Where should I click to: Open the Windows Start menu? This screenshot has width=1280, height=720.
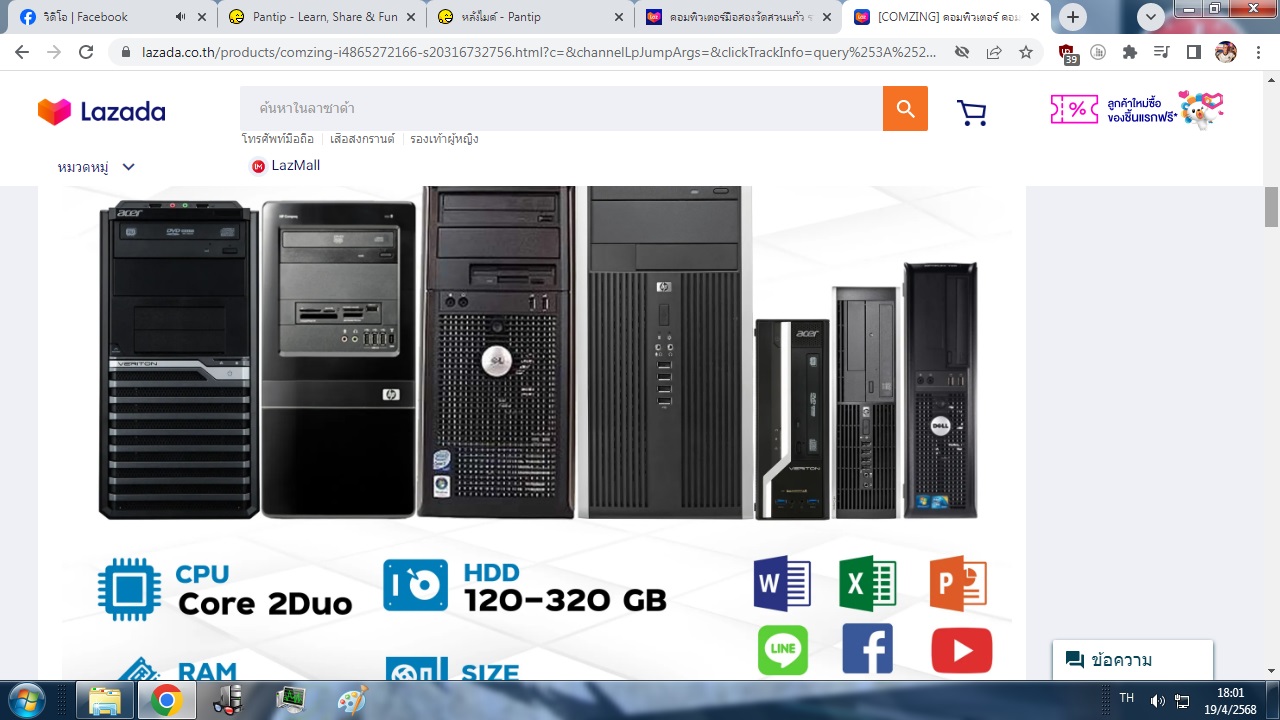(x=27, y=700)
